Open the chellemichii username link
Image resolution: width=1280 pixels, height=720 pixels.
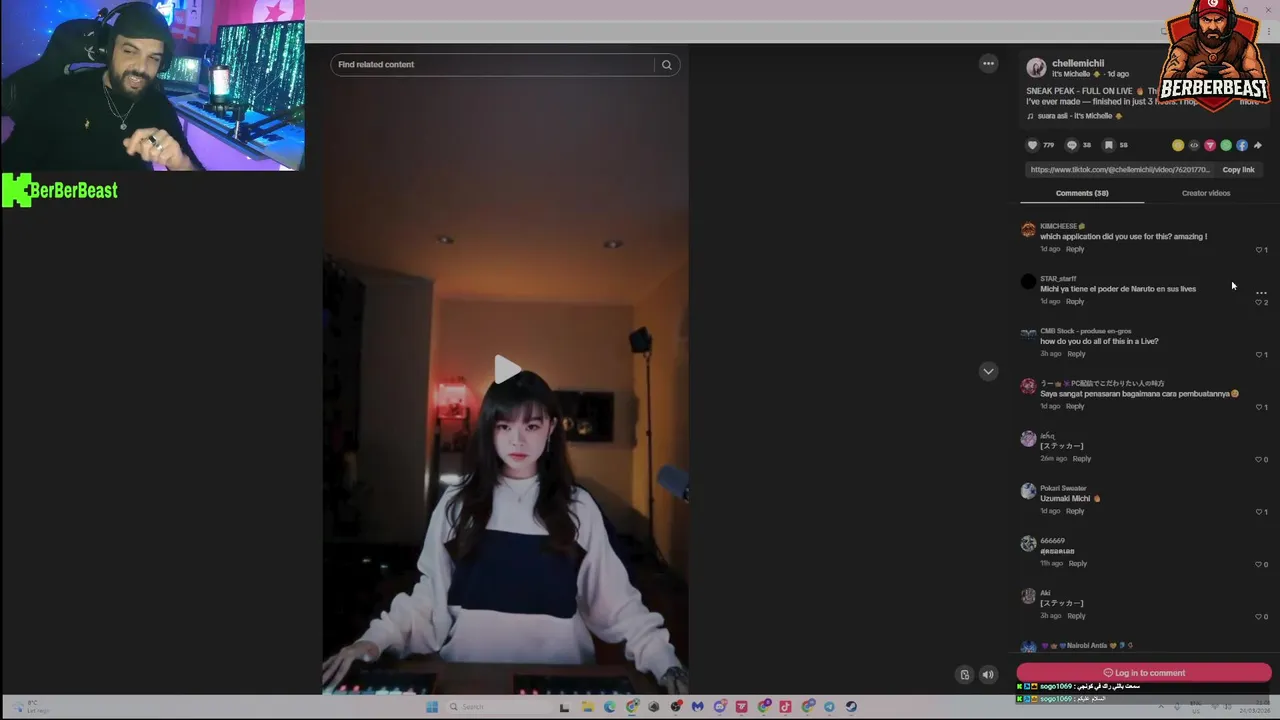tap(1078, 63)
